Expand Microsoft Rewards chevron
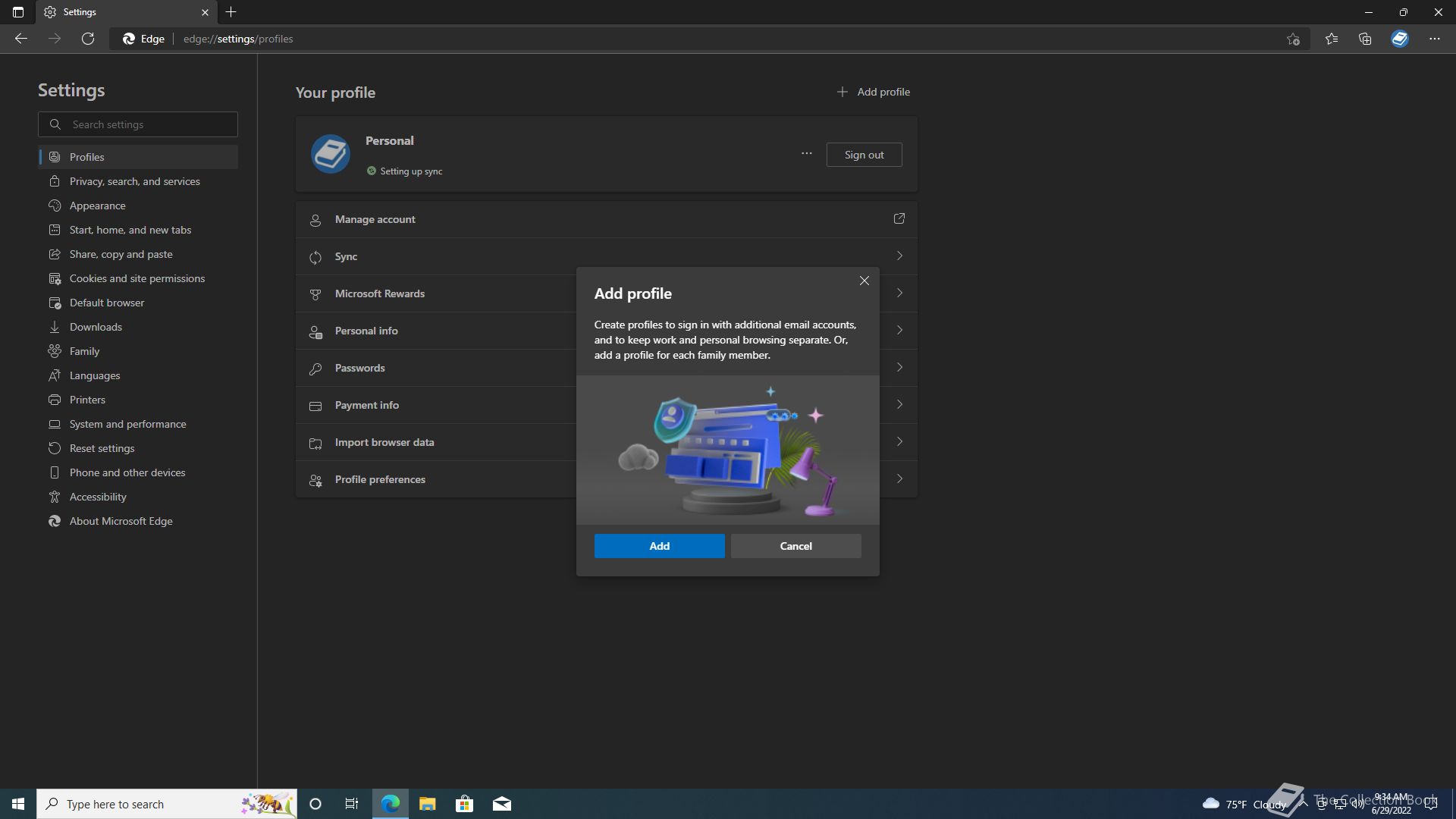This screenshot has width=1456, height=819. 899,293
